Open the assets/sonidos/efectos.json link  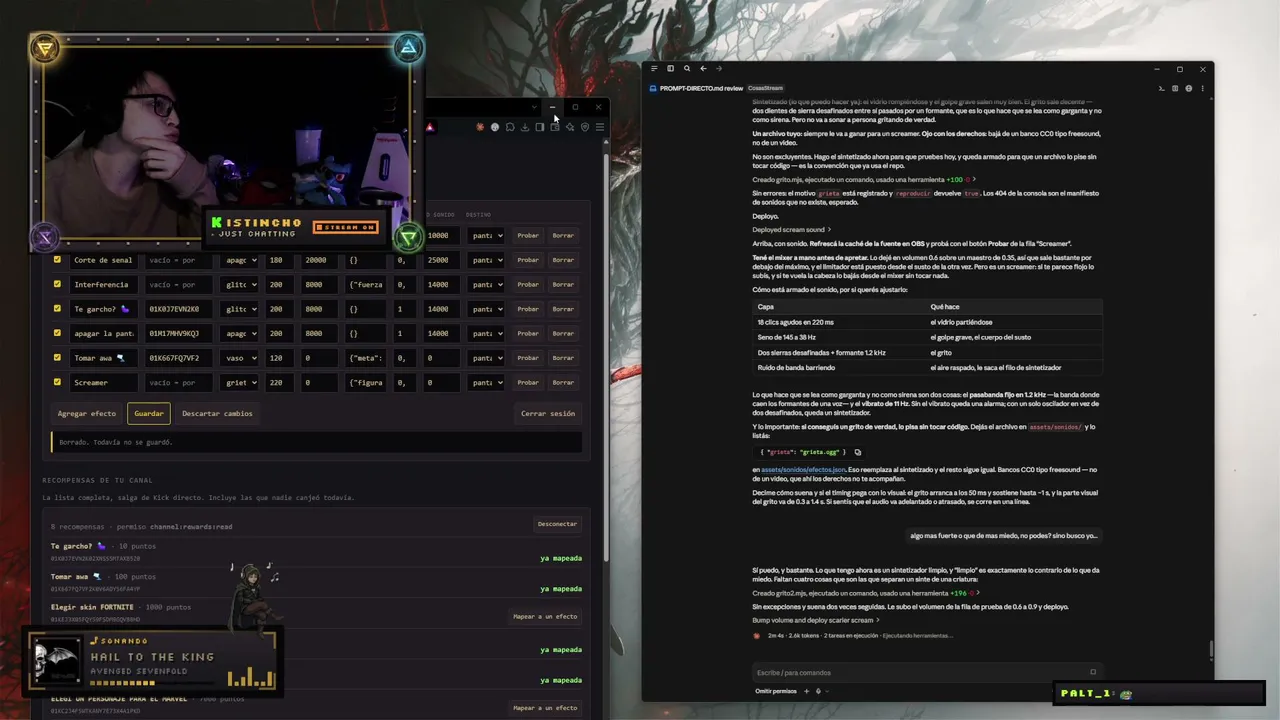803,469
